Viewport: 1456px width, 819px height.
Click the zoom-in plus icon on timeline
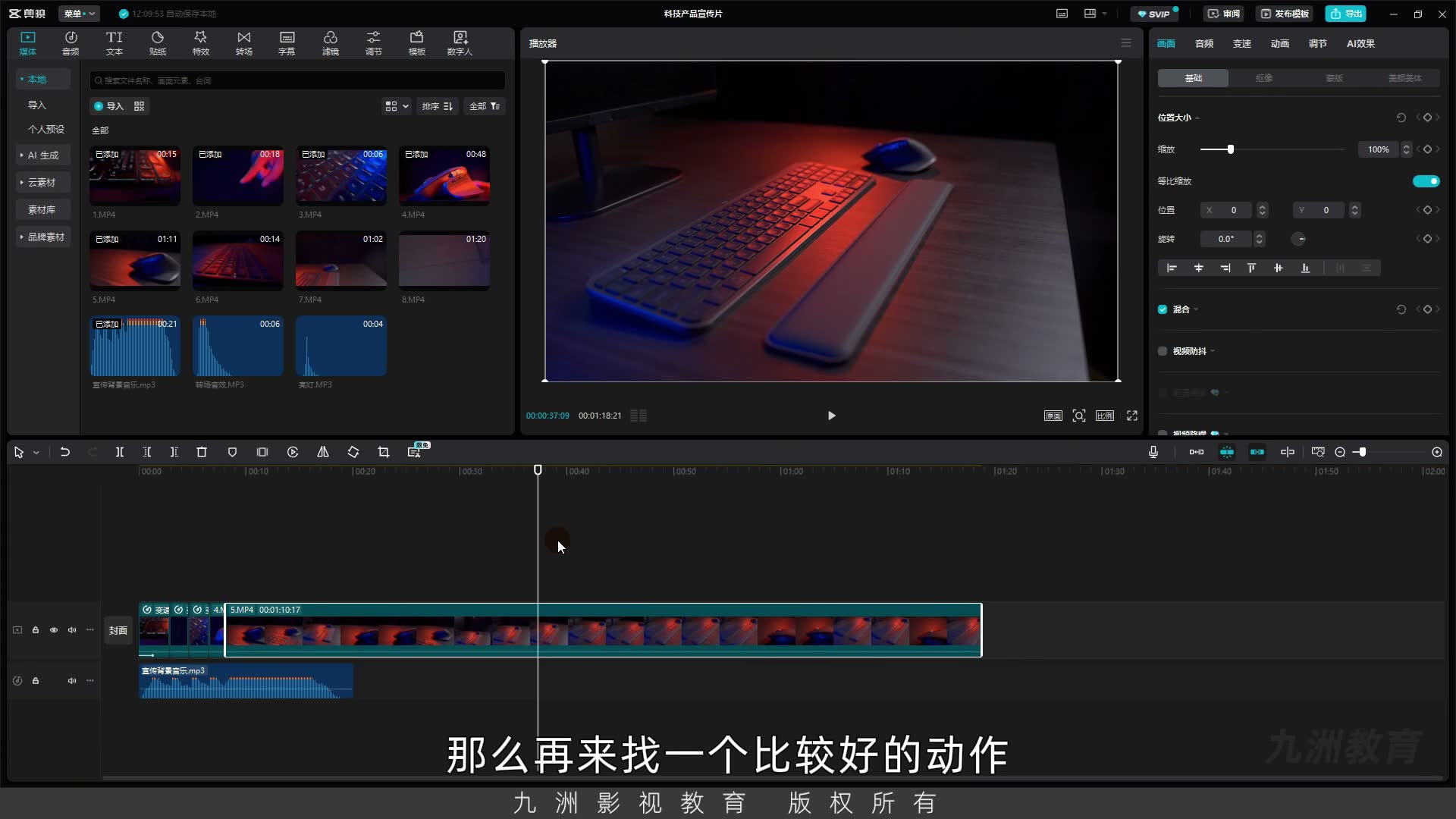1437,452
